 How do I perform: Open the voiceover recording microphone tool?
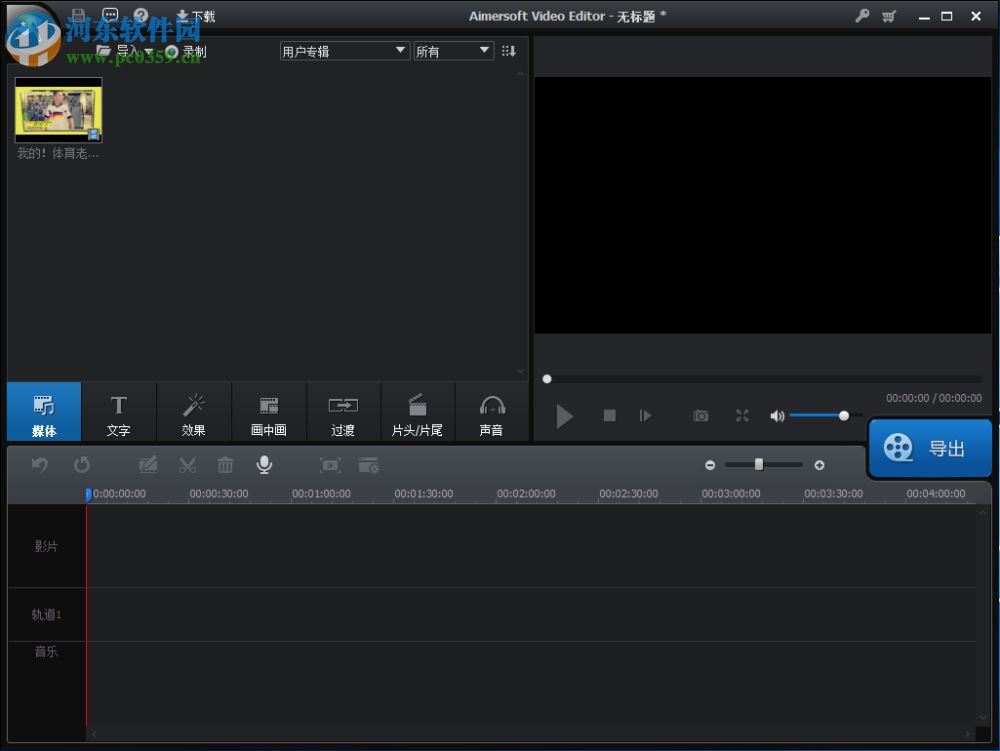pyautogui.click(x=264, y=464)
